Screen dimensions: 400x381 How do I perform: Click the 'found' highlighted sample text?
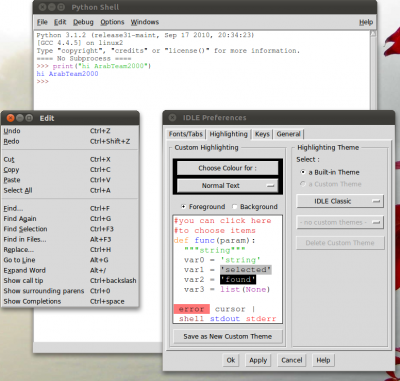coord(238,279)
